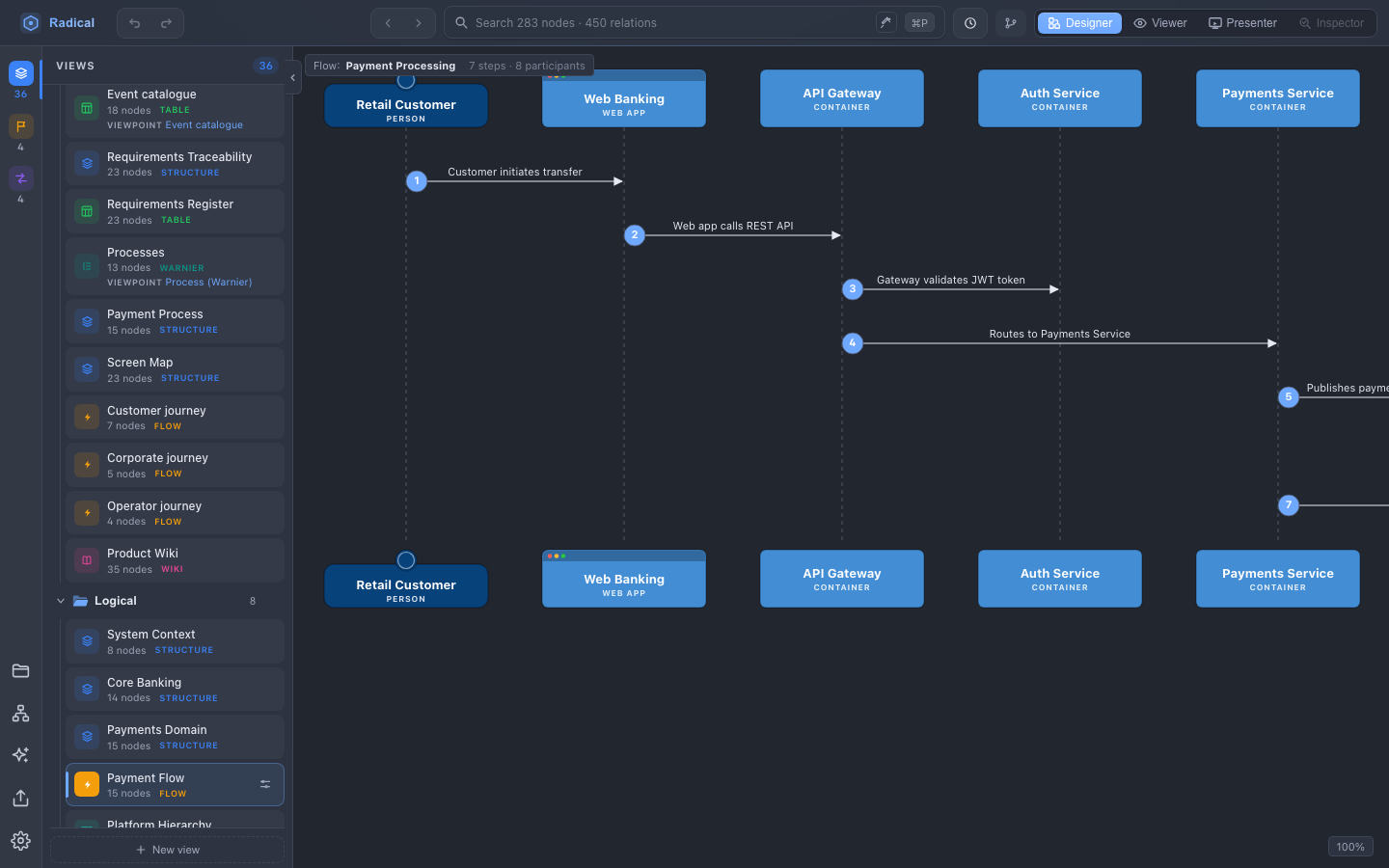Open the Requirements Register view
The width and height of the screenshot is (1389, 868).
click(175, 211)
